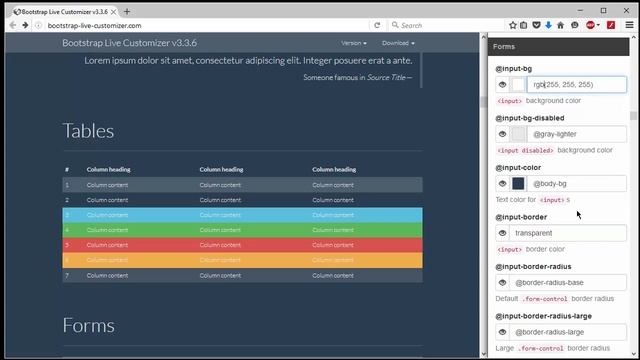Open the bookmarks list clipboard icon

click(x=524, y=25)
